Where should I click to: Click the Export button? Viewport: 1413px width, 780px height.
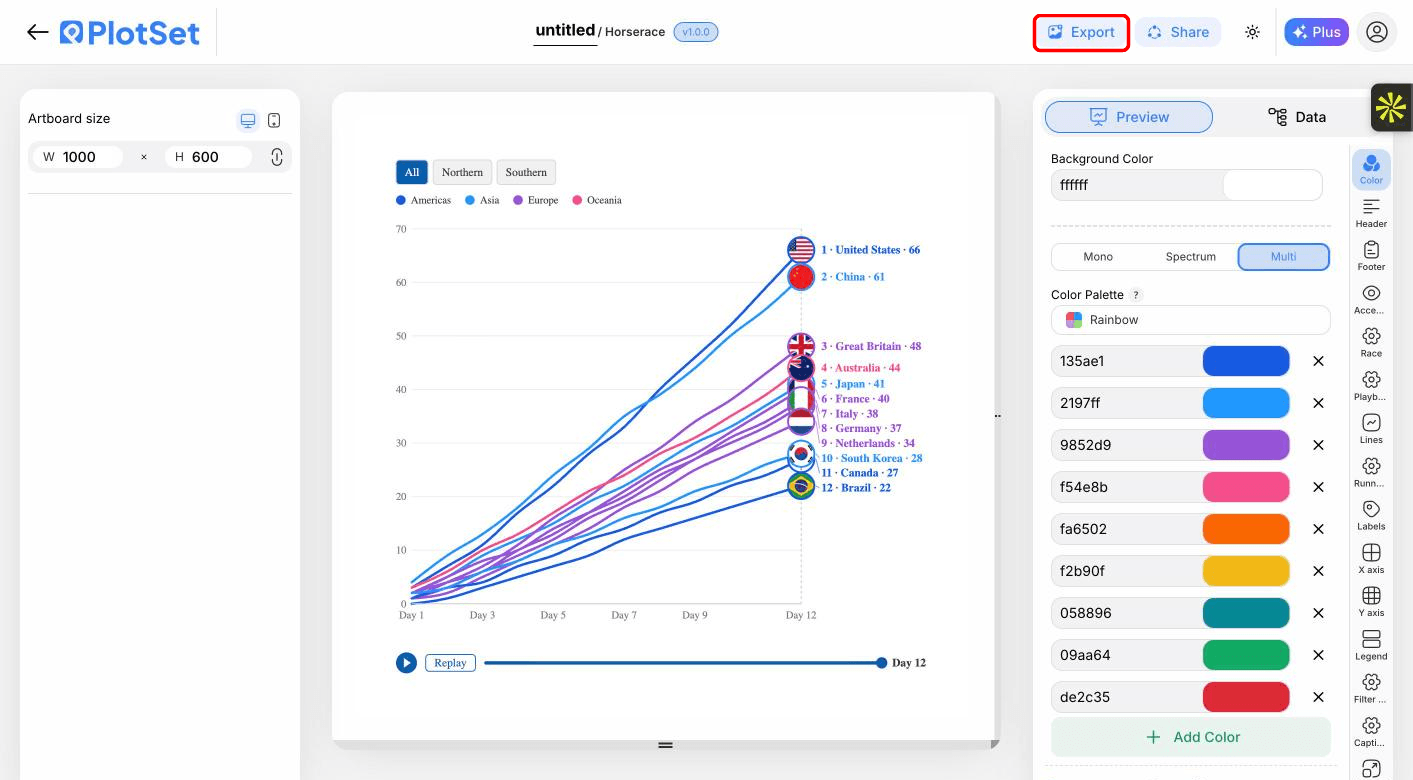click(1081, 32)
